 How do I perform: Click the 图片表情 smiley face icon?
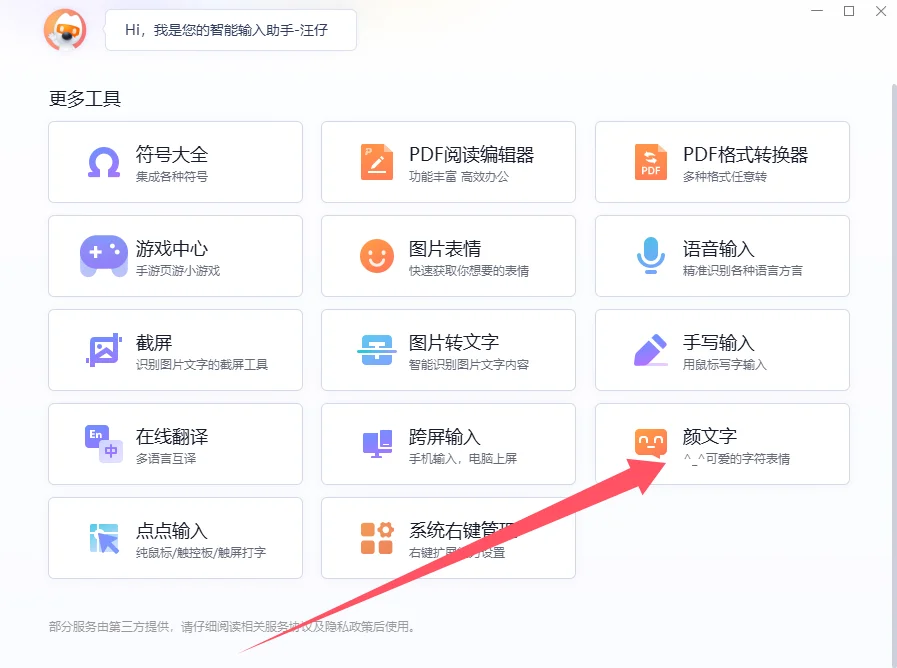coord(377,256)
